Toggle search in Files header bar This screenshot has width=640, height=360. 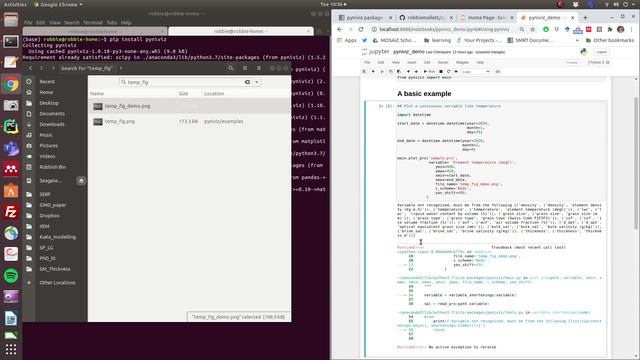[x=231, y=68]
